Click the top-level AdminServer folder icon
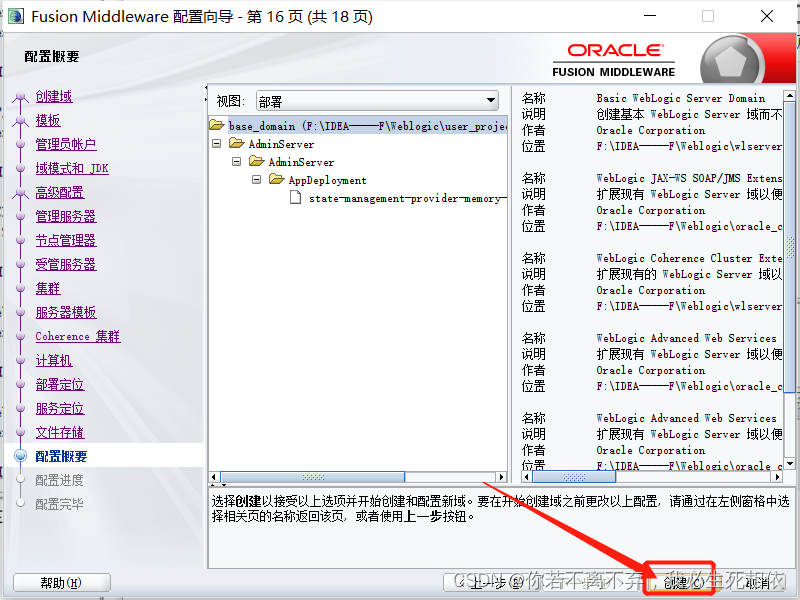Image resolution: width=800 pixels, height=600 pixels. (237, 143)
